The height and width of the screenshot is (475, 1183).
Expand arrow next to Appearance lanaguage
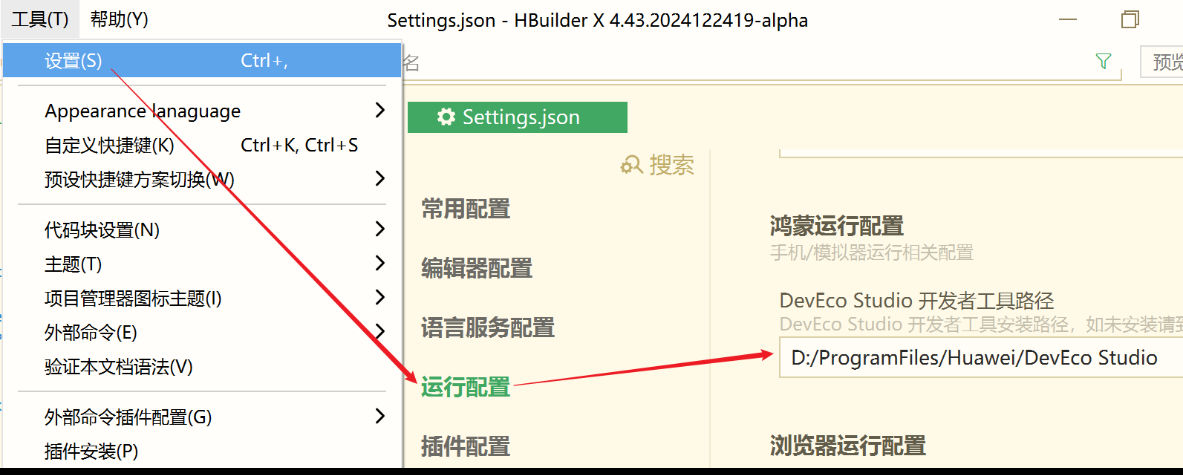point(380,111)
